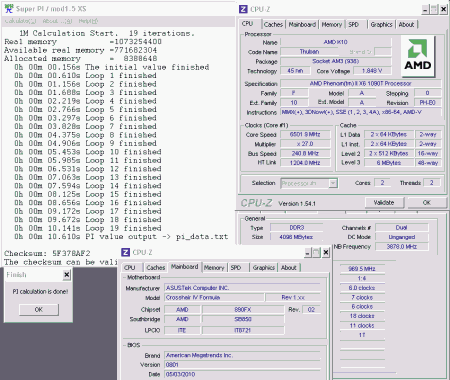Click OK in the Finish dialog
The height and width of the screenshot is (380, 450).
click(39, 310)
